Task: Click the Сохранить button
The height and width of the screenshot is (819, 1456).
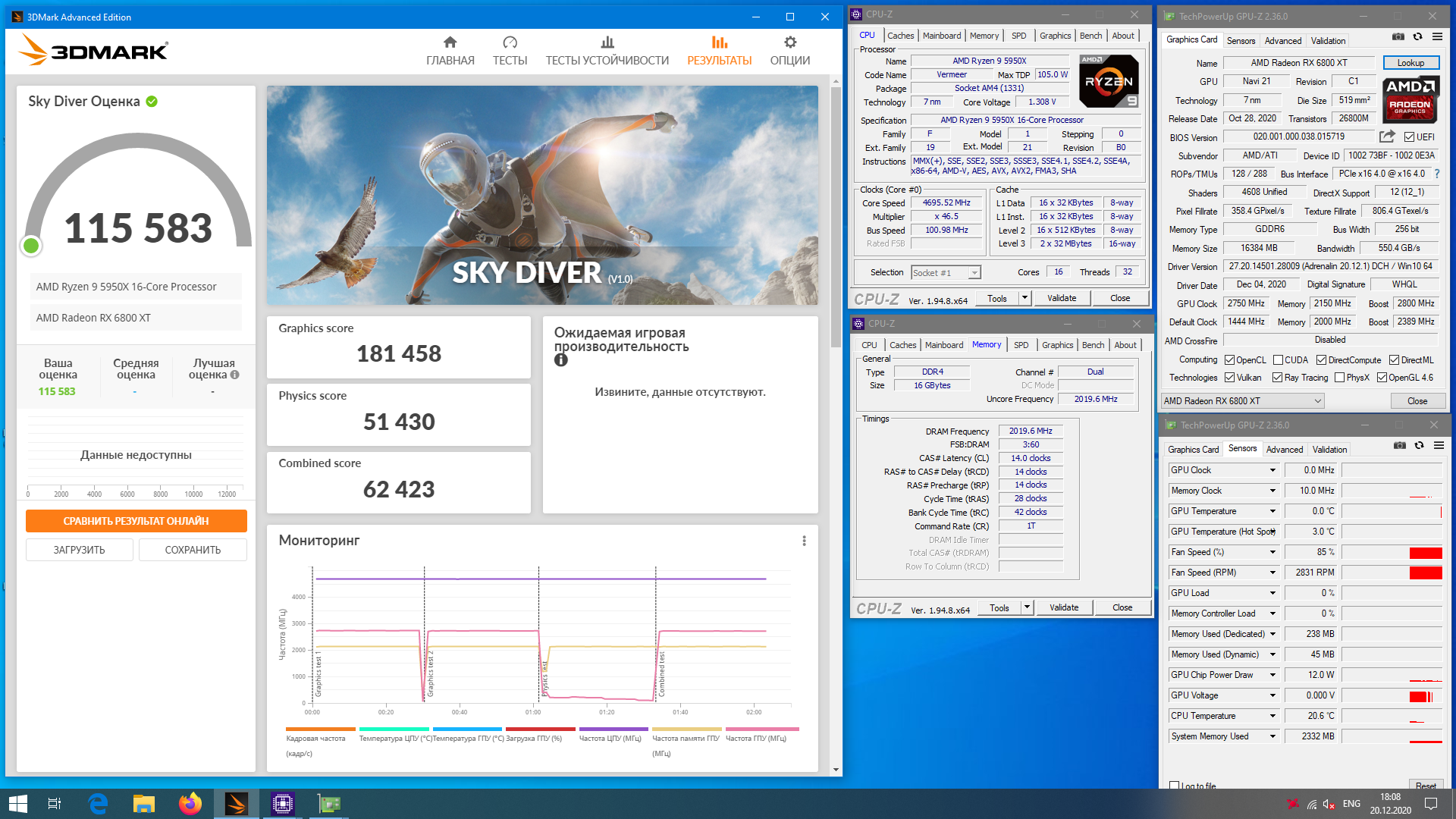Action: pos(193,550)
